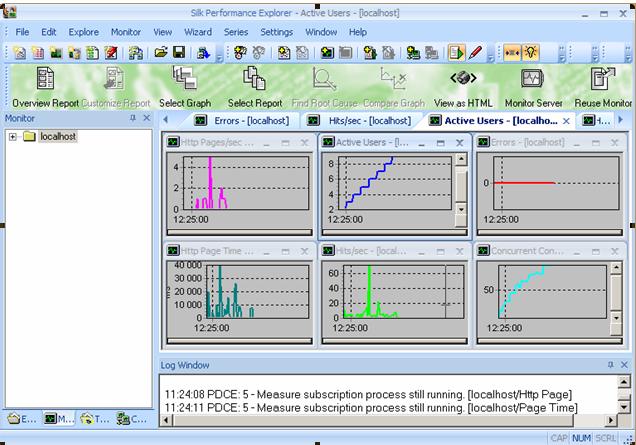Expand the localhost tree node
Image resolution: width=636 pixels, height=445 pixels.
[13, 137]
